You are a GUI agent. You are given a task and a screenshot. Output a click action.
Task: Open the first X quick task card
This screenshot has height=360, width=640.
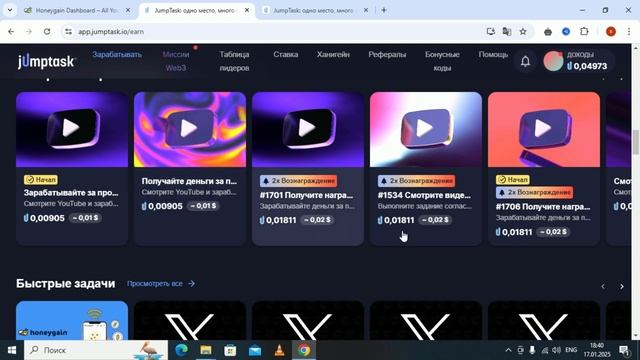(190, 320)
